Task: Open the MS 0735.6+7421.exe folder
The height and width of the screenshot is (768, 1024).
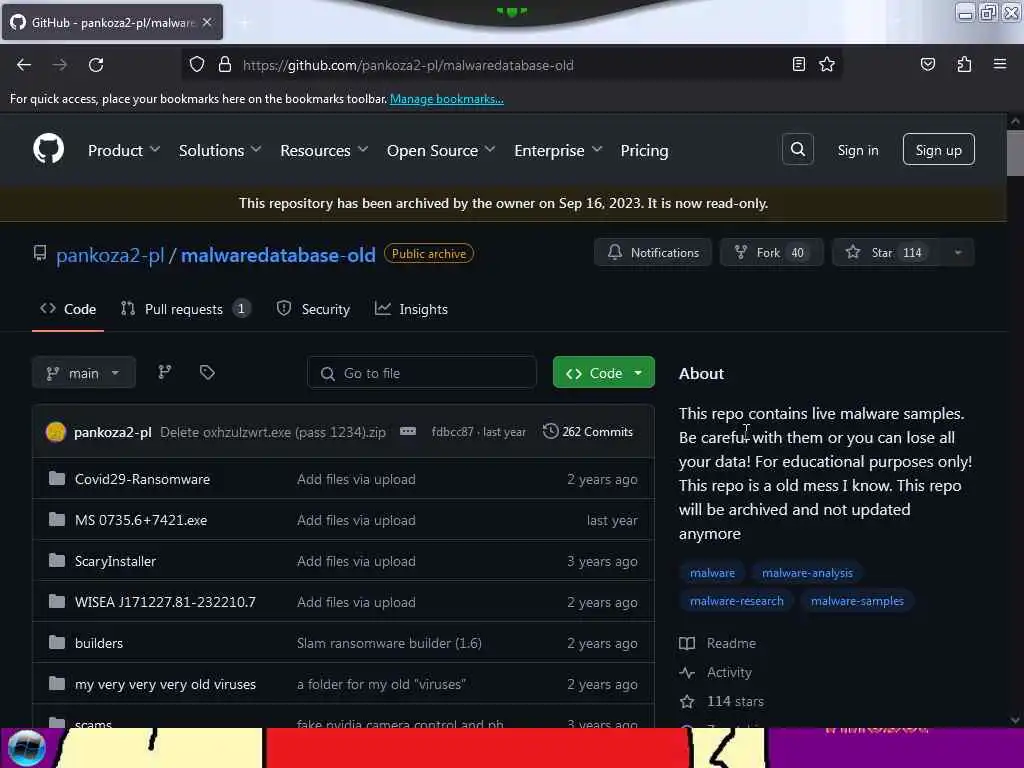Action: [141, 520]
